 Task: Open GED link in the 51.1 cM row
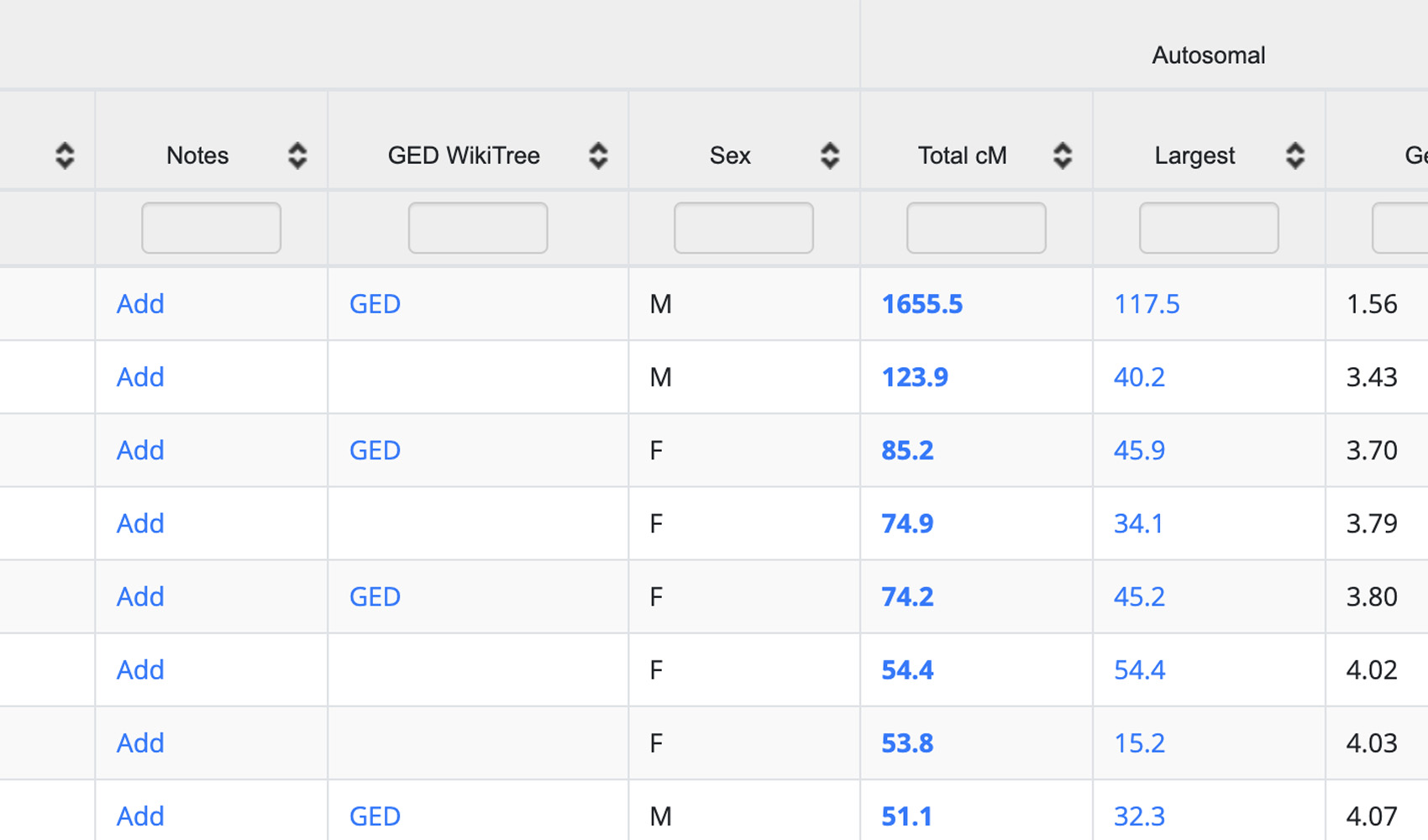tap(375, 816)
